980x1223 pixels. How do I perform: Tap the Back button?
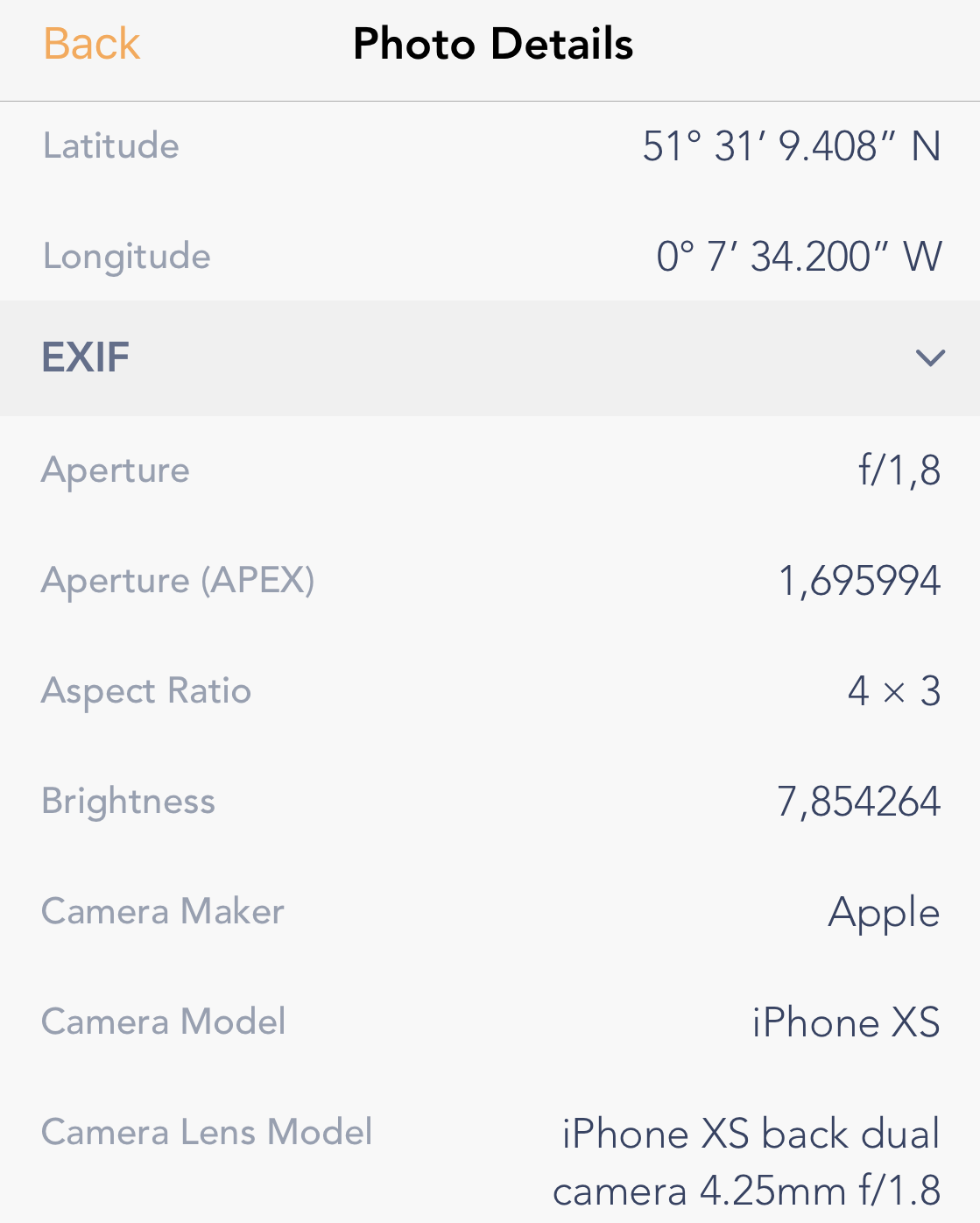click(91, 44)
